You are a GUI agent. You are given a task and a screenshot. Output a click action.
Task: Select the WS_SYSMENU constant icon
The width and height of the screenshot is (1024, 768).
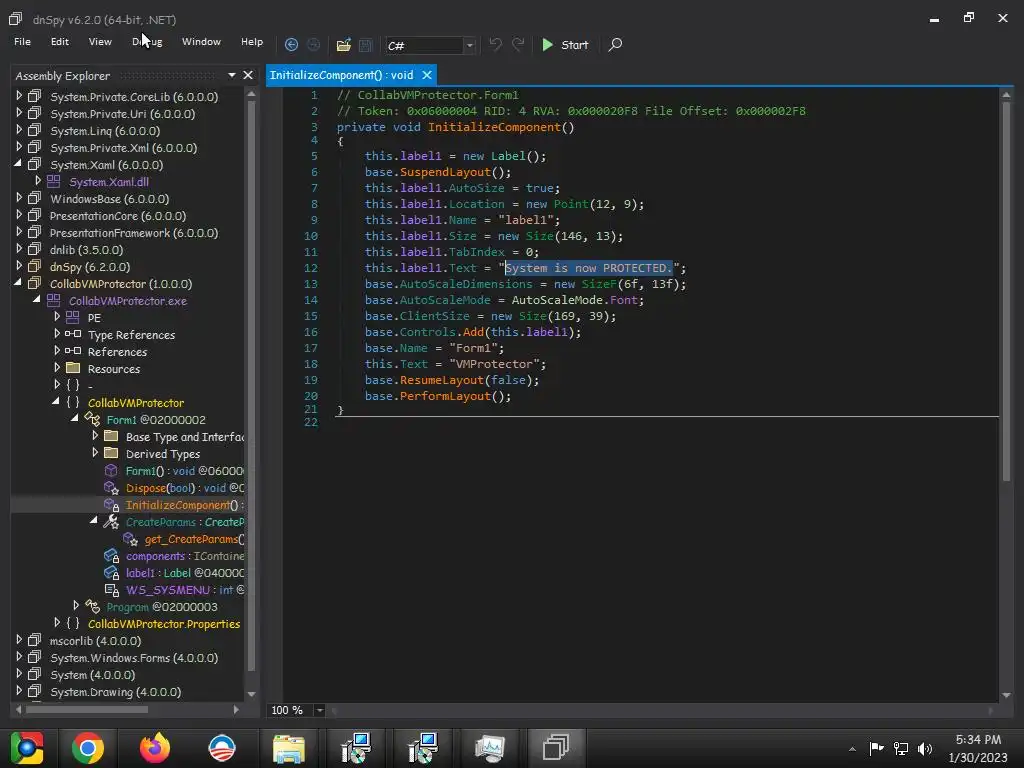pos(111,590)
